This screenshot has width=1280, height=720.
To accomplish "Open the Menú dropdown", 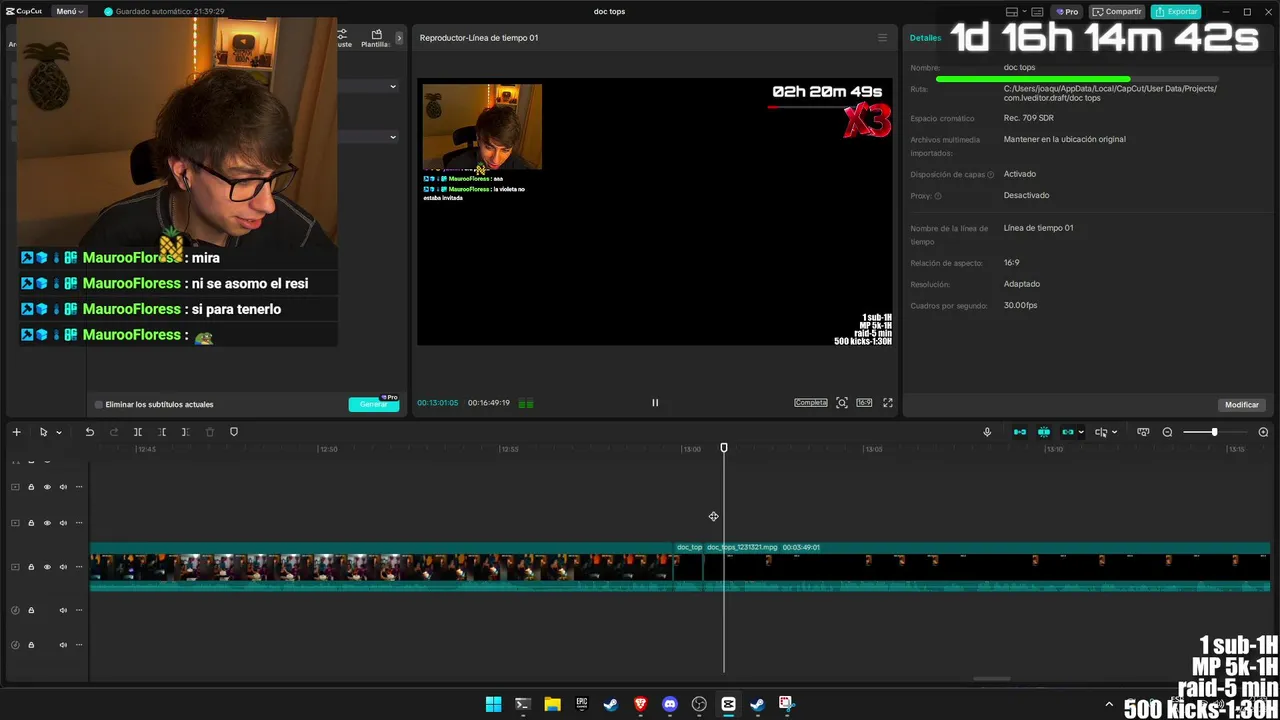I will [x=70, y=11].
